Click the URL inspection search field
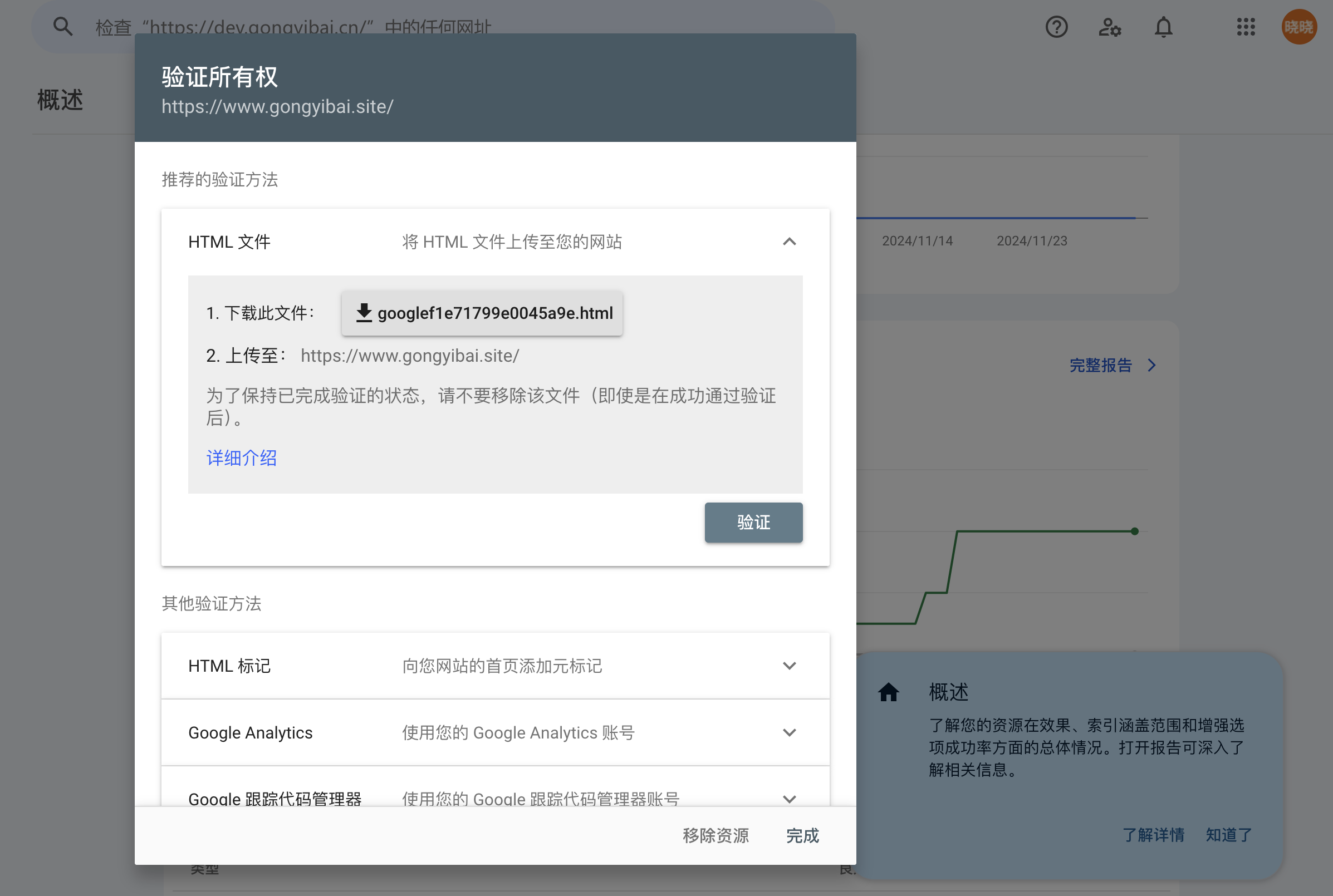 (x=433, y=26)
